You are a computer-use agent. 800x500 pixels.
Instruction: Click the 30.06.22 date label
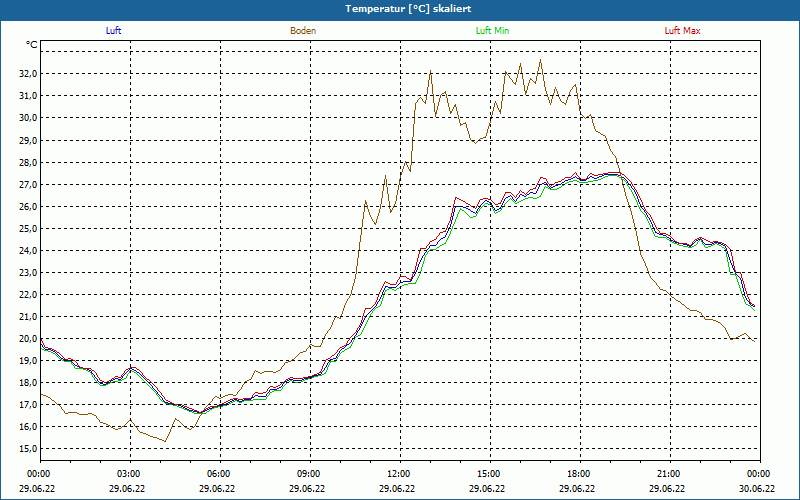coord(757,488)
